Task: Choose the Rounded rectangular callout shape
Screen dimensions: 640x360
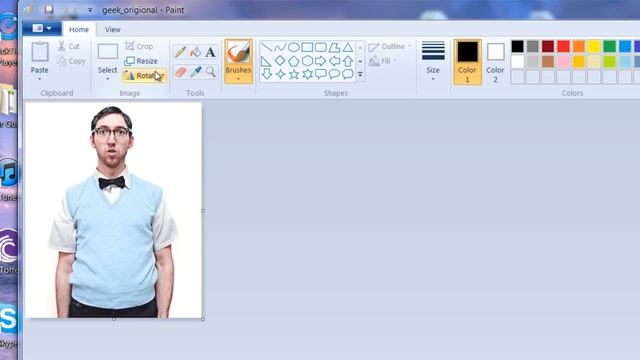Action: 320,74
